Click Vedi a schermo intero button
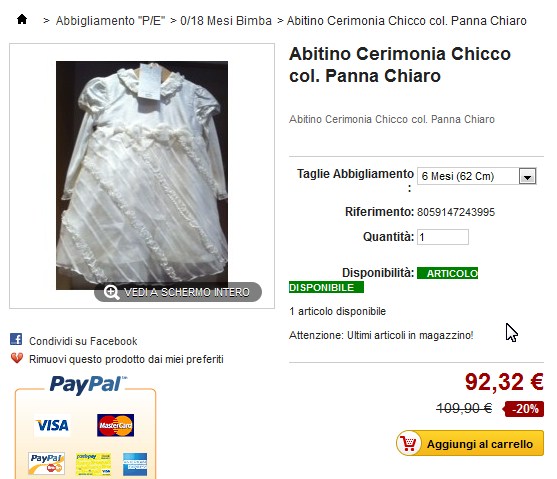557x479 pixels. click(x=178, y=292)
